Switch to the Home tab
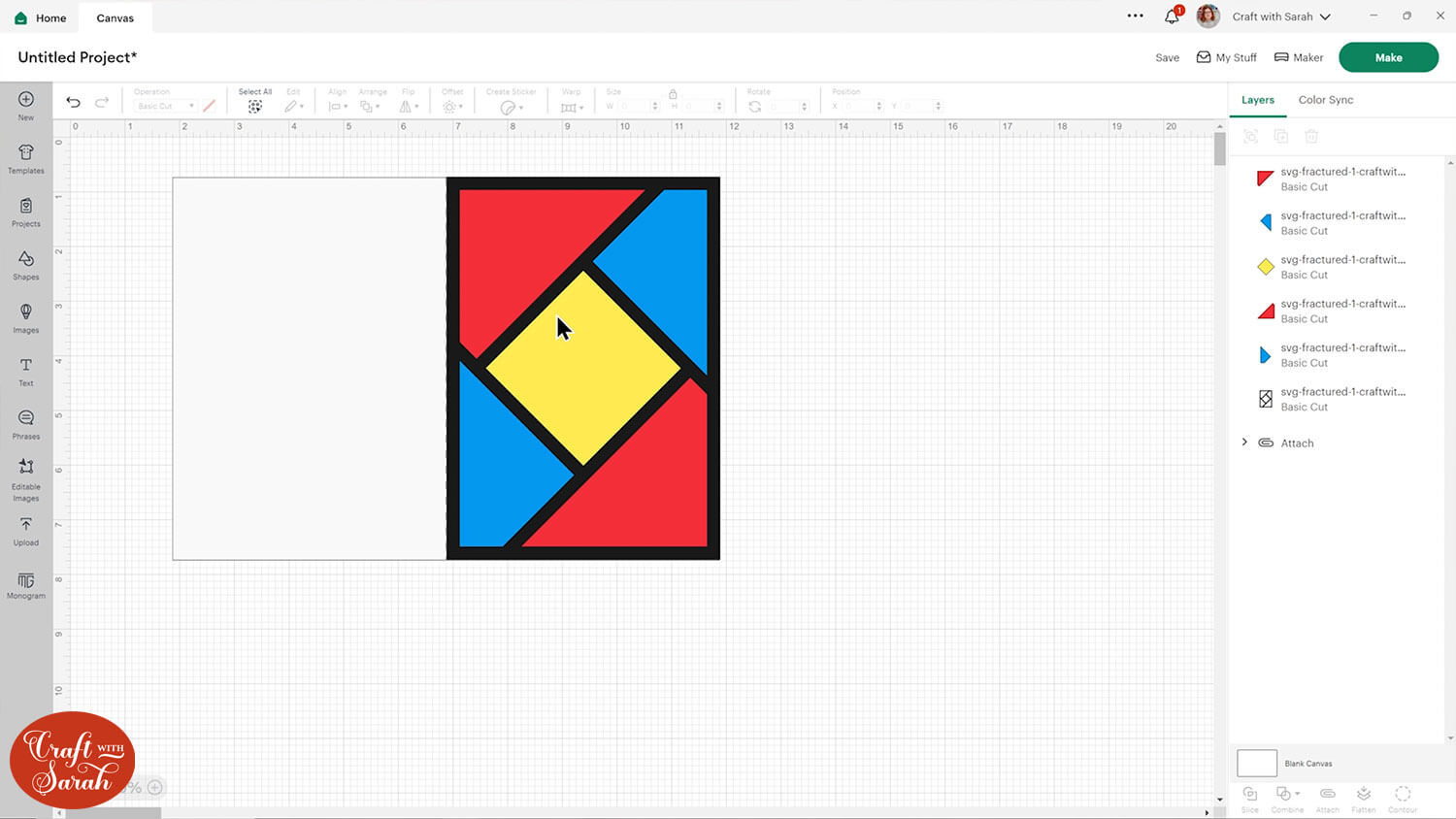Viewport: 1456px width, 819px height. 42,17
